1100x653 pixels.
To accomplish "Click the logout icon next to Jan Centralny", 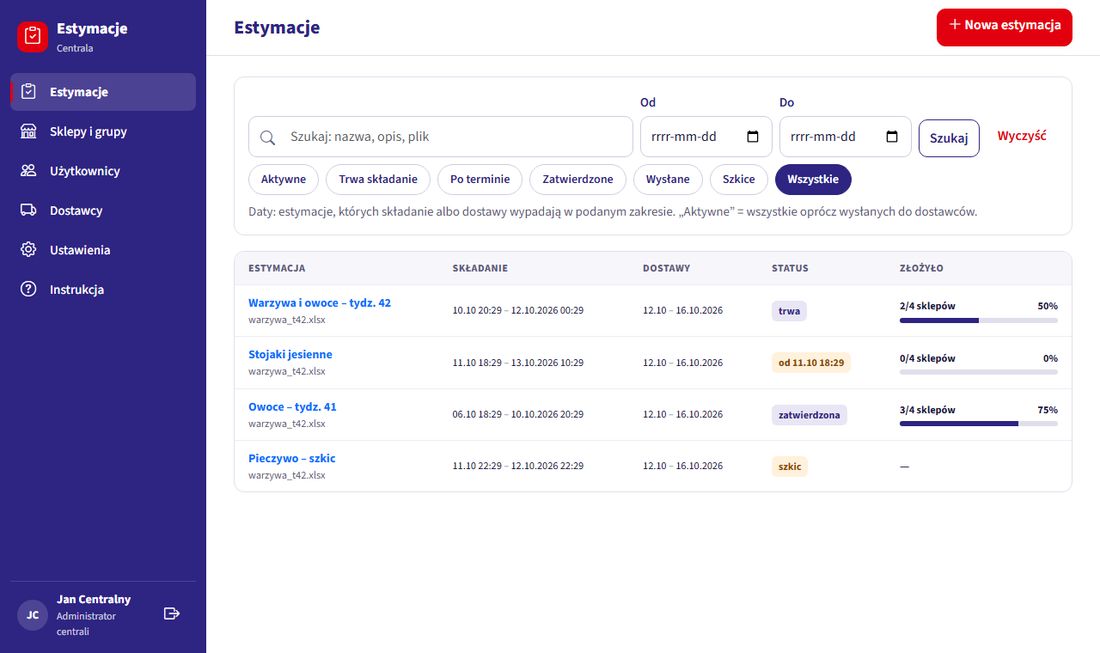I will click(x=171, y=614).
